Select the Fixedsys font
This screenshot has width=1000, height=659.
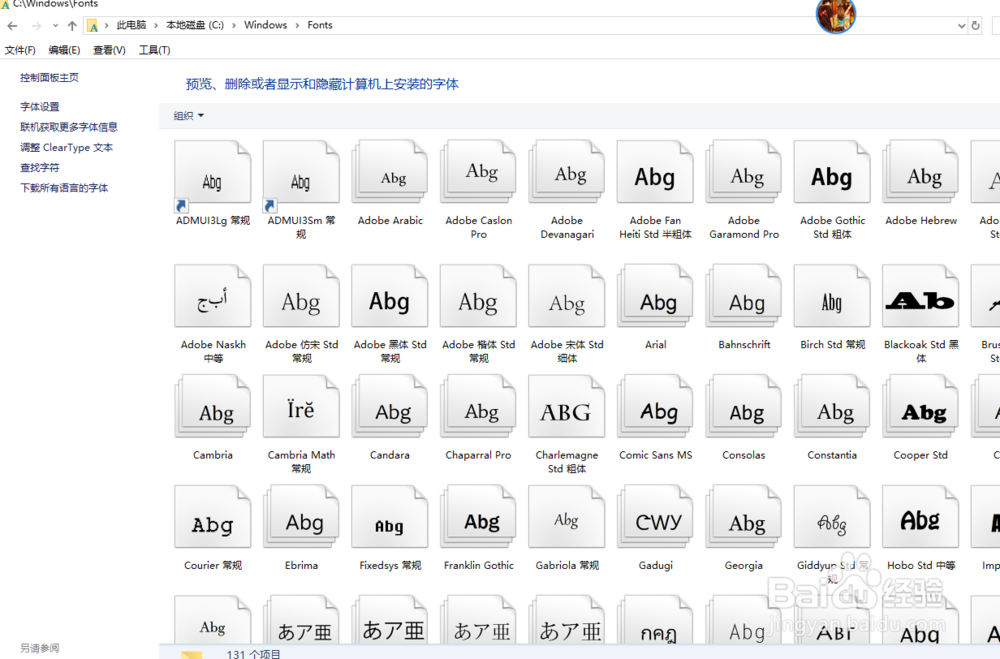click(390, 517)
